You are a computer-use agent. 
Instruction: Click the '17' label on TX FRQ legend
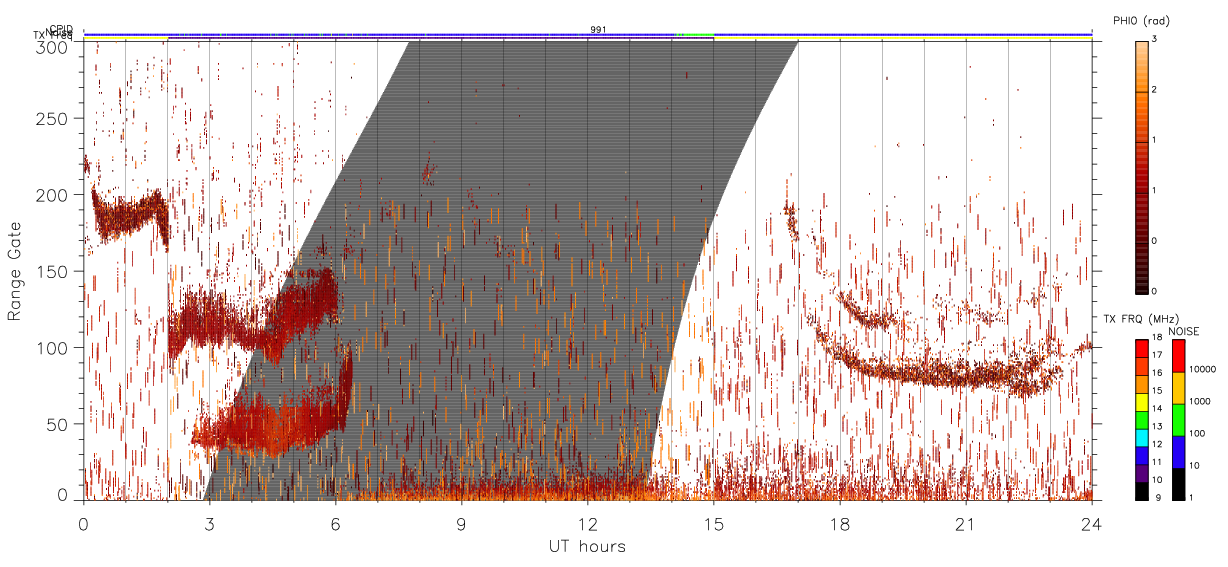coord(1158,355)
